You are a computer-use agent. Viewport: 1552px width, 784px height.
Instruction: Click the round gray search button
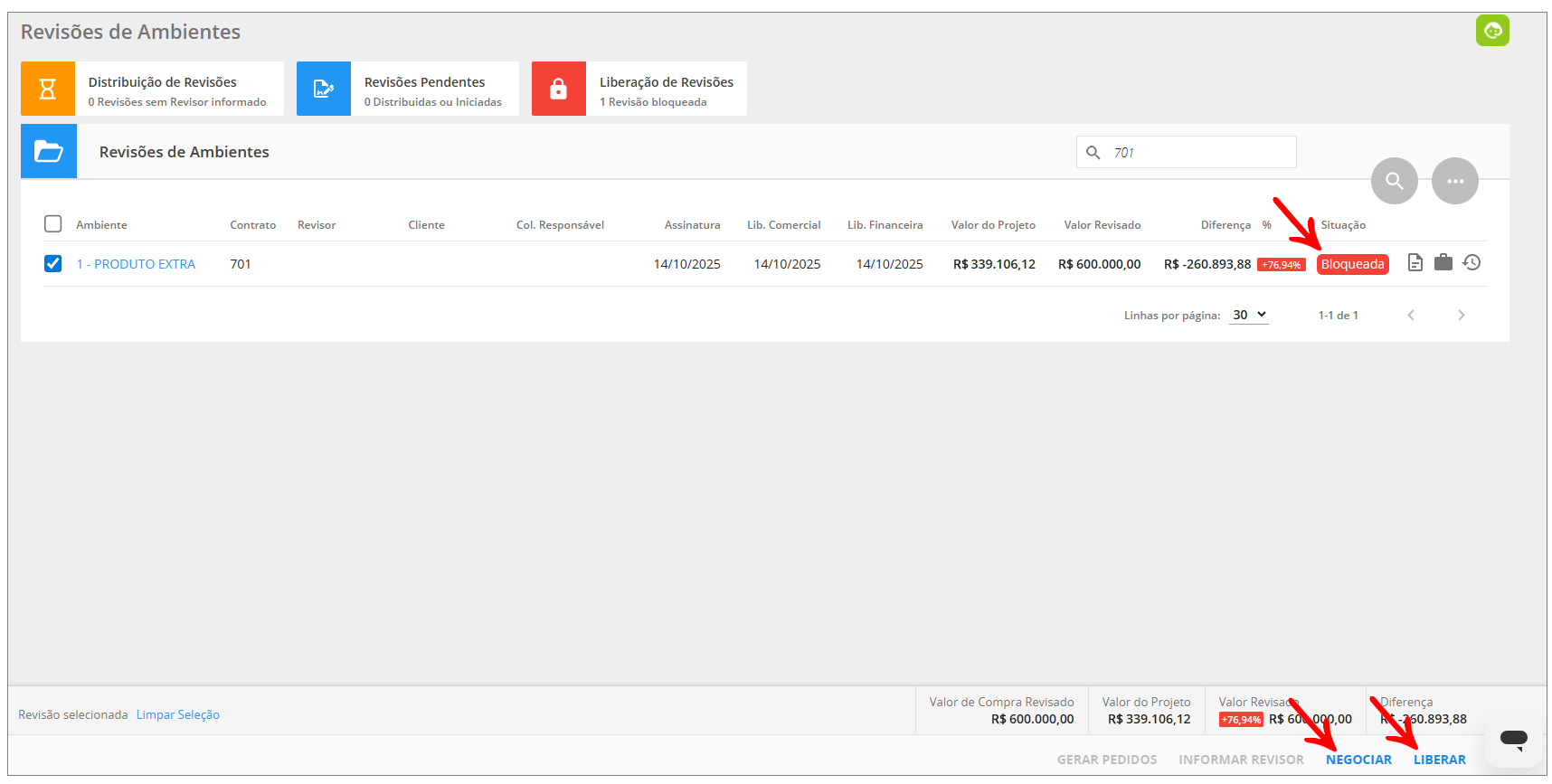tap(1394, 181)
